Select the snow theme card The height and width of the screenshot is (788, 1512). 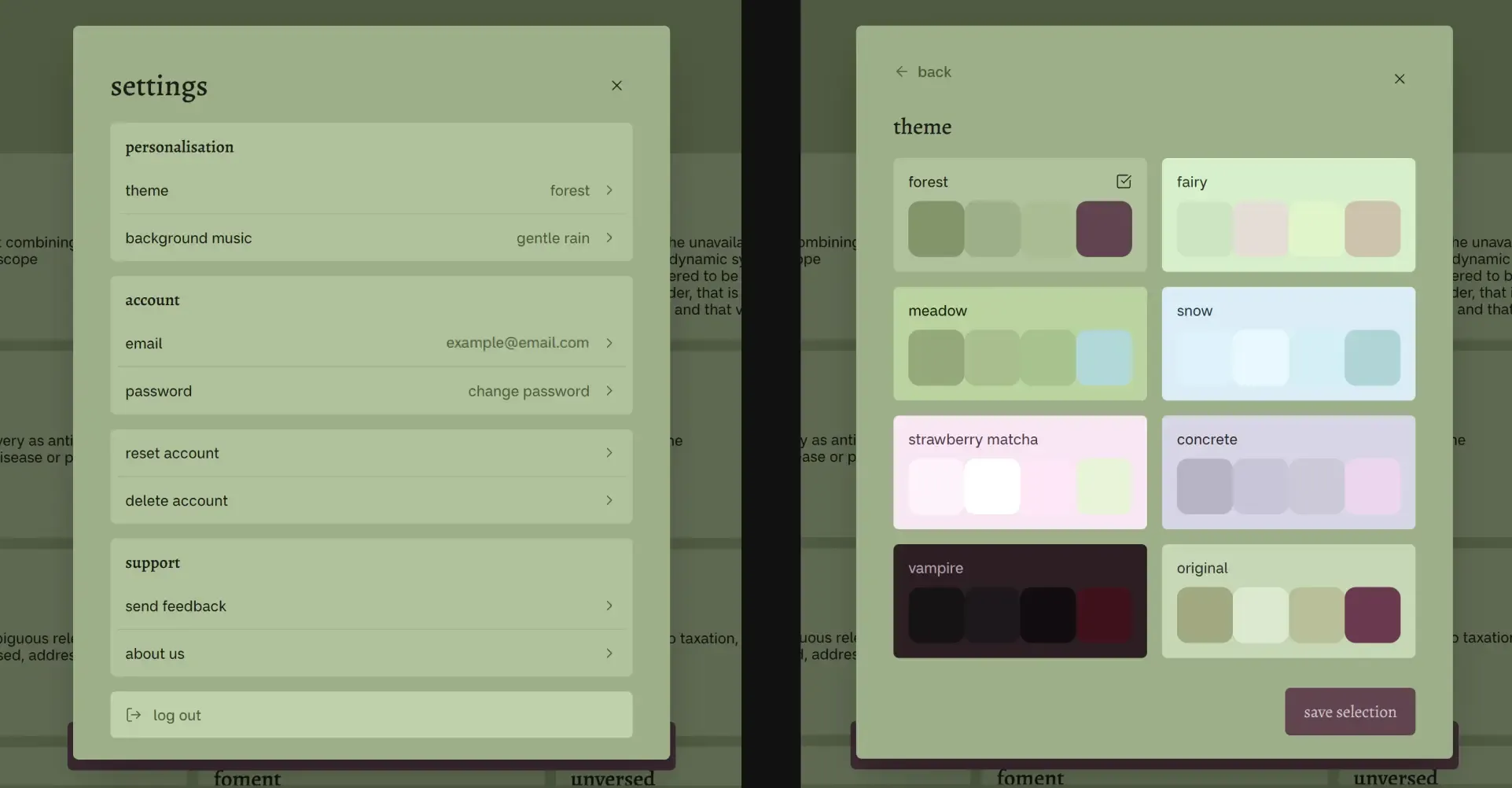point(1288,344)
